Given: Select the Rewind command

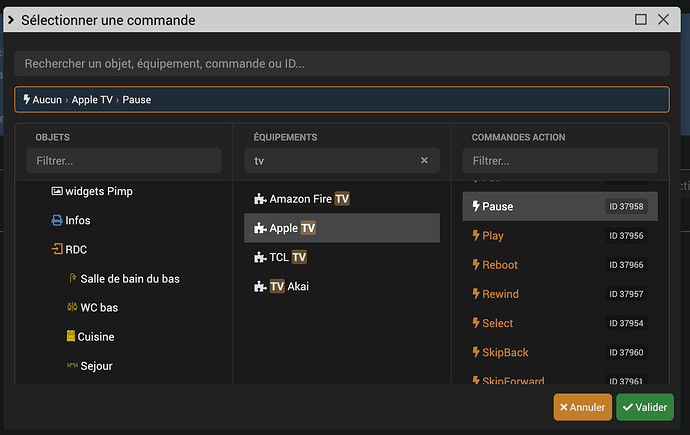Looking at the screenshot, I should 560,294.
